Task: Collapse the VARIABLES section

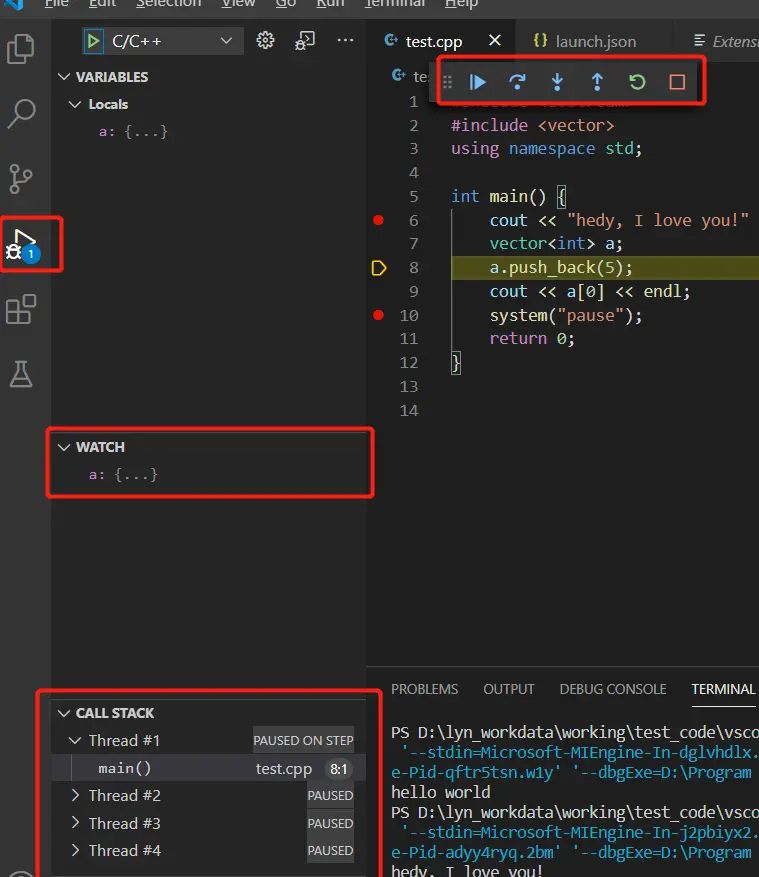Action: pos(64,77)
